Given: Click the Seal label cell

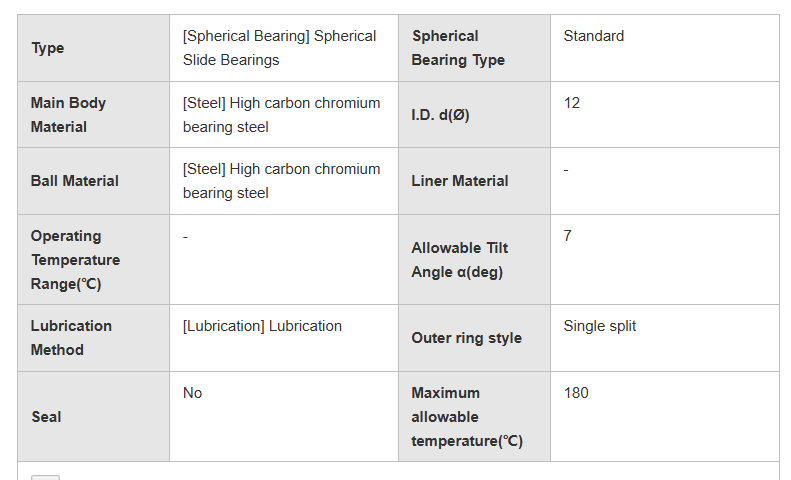Looking at the screenshot, I should tap(46, 417).
